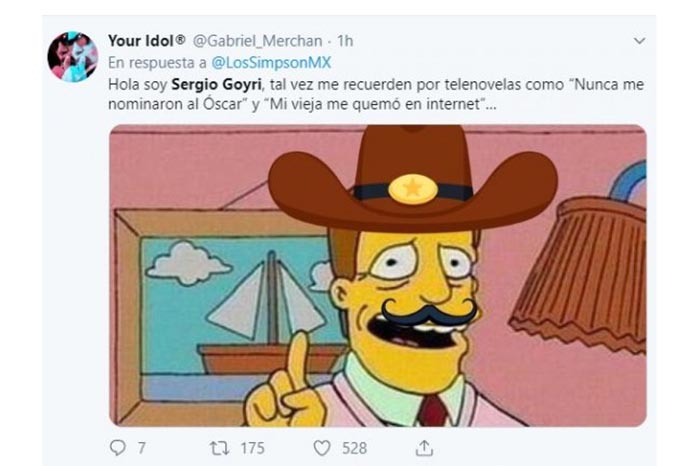Click the tweet text about telenovelas
Screen dimensions: 700x466
[376, 94]
